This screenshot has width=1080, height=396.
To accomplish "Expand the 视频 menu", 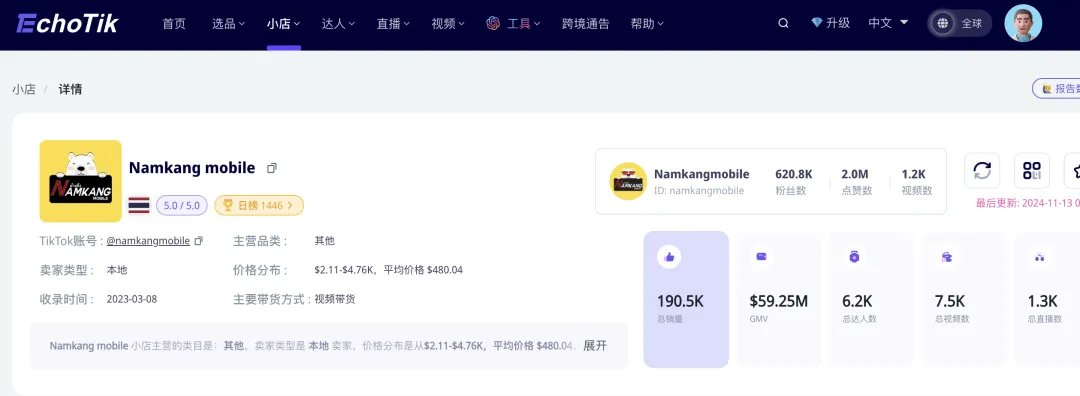I will (x=448, y=23).
